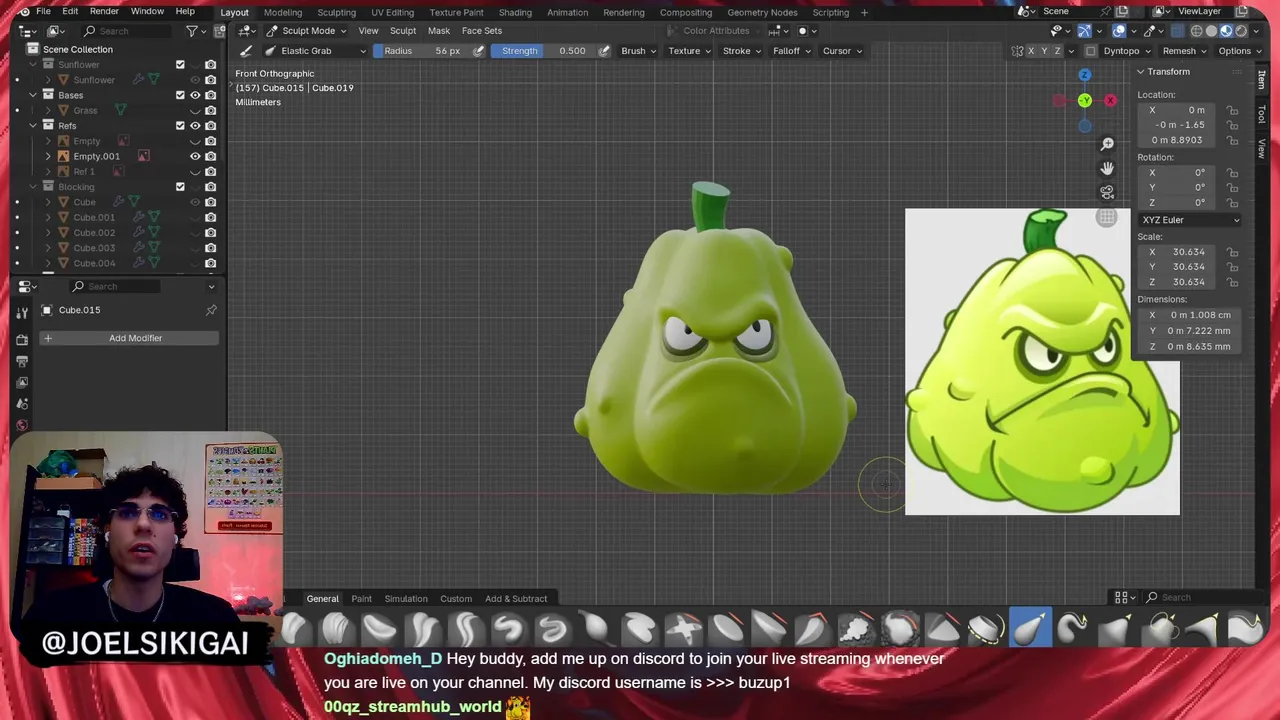Open the XYZ Euler rotation mode dropdown
Screen dimensions: 1280x720
1190,220
